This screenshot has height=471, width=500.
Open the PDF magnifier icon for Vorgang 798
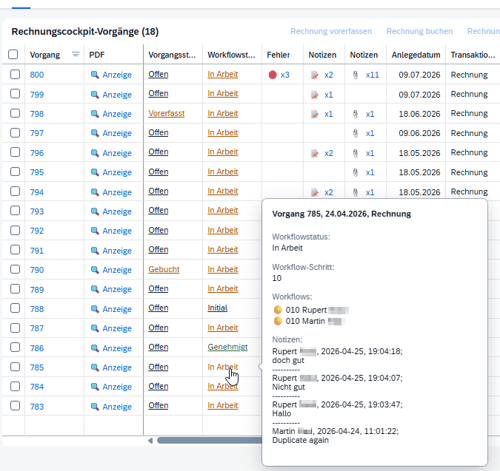pos(95,114)
